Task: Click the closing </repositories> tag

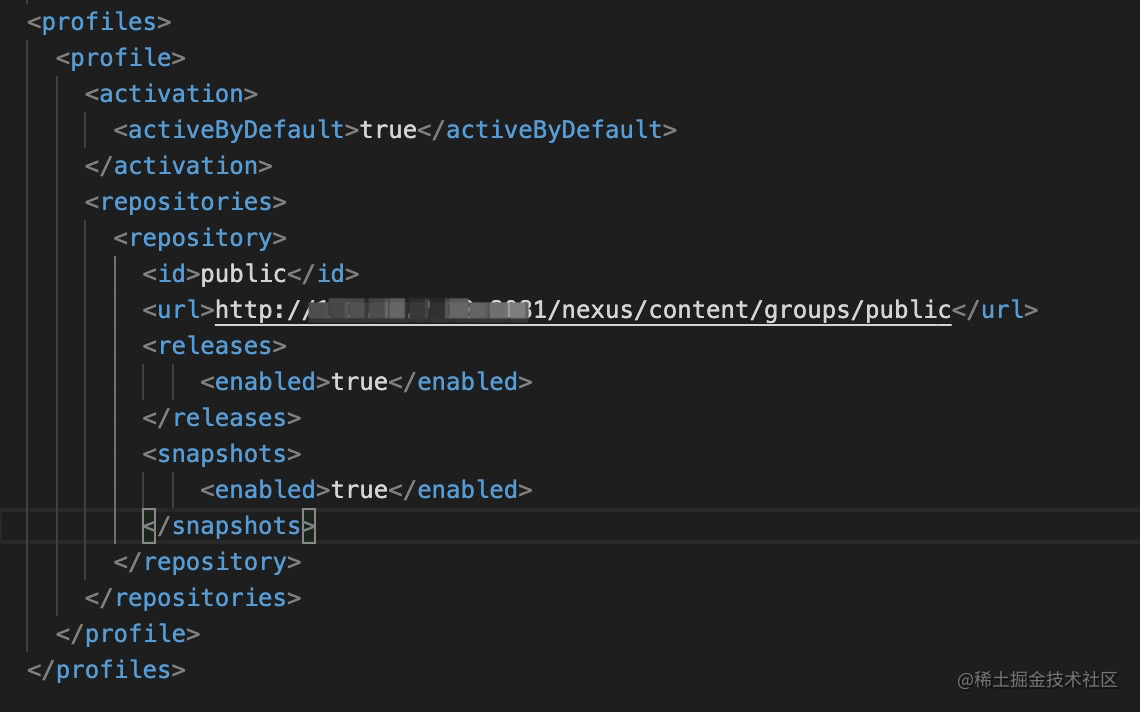Action: click(193, 598)
